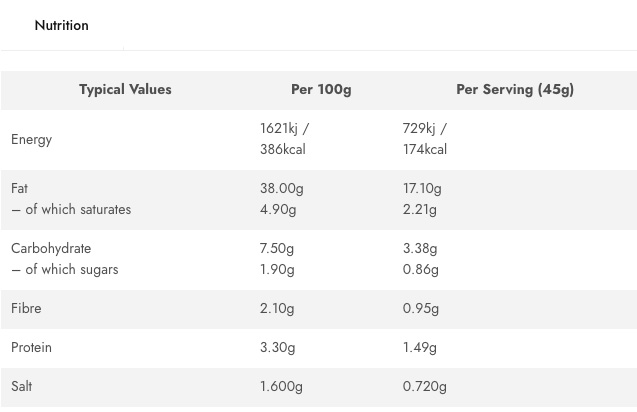This screenshot has width=637, height=412.
Task: Click the Carbohydrate row label
Action: [51, 248]
